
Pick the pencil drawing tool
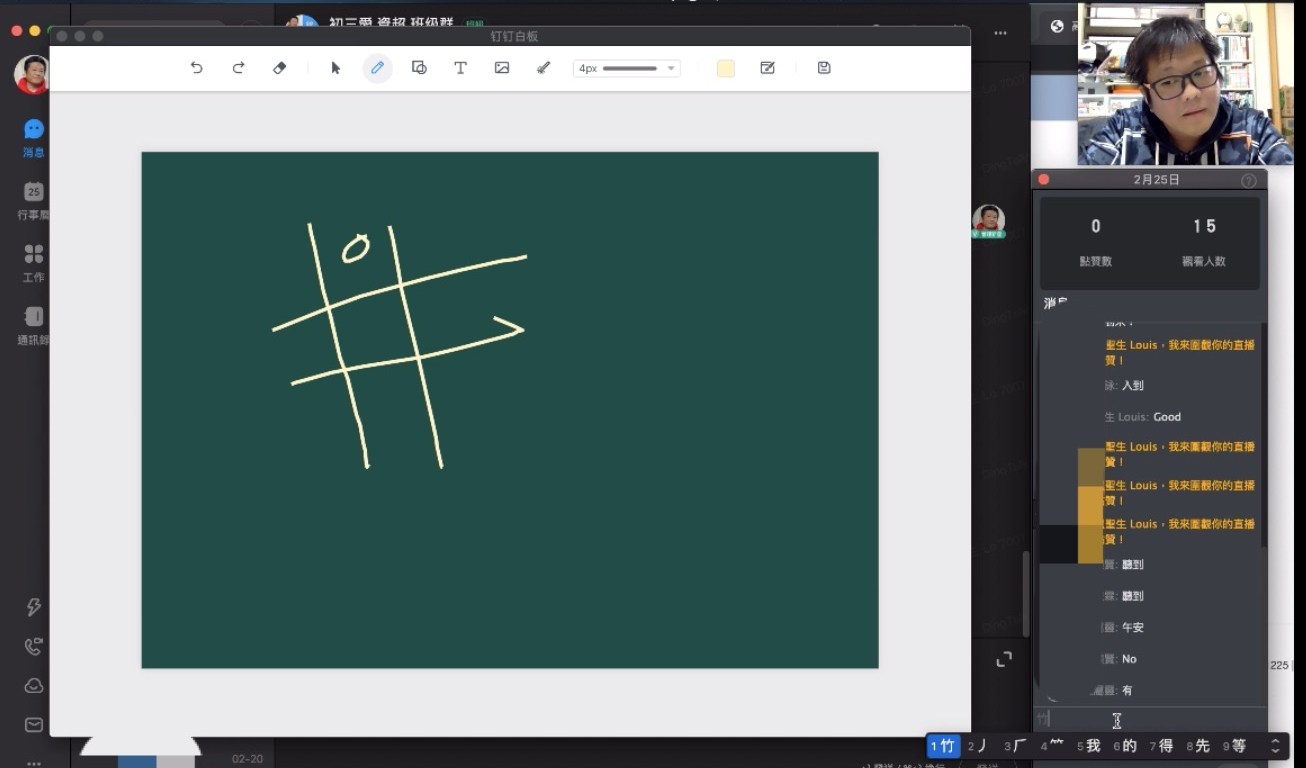(377, 68)
